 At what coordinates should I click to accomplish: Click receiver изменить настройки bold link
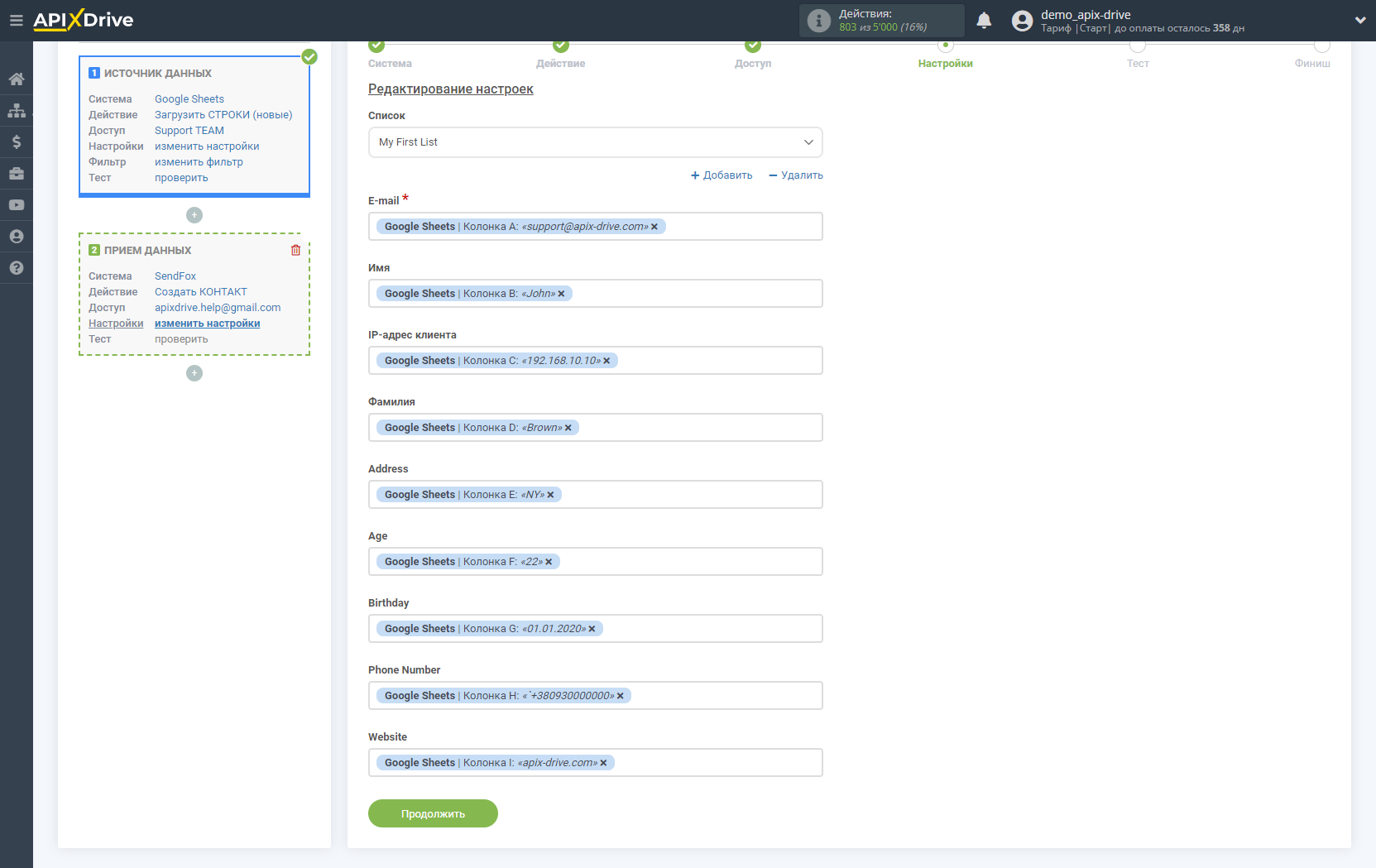pyautogui.click(x=208, y=324)
